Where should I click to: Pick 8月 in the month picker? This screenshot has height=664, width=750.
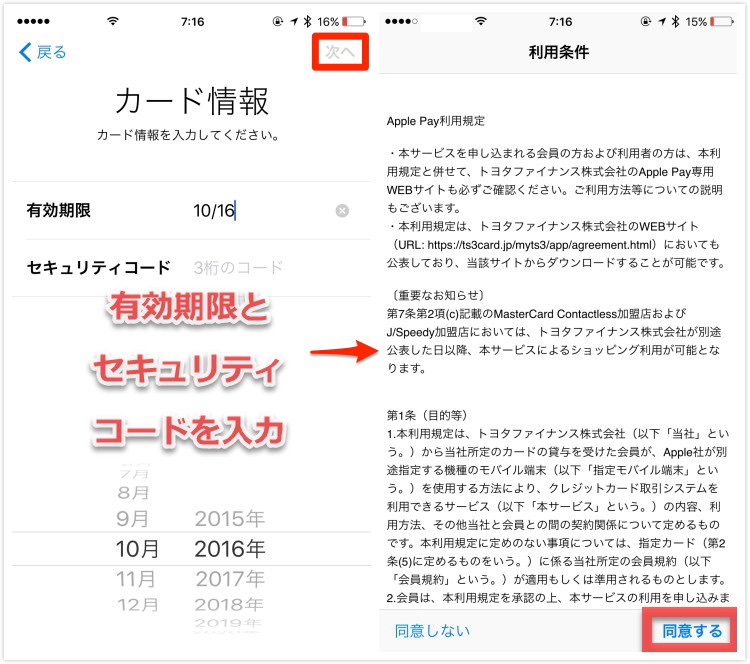tap(133, 492)
